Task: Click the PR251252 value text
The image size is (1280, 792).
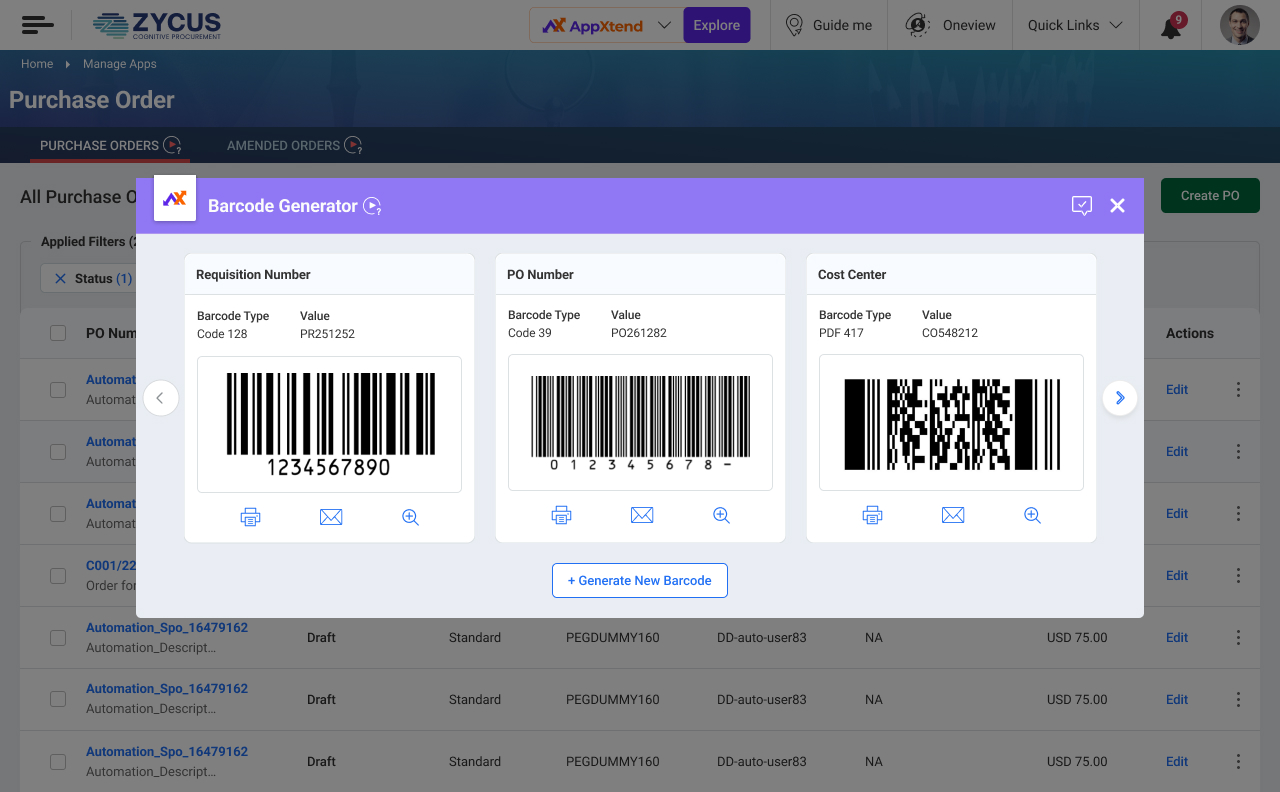Action: 327,334
